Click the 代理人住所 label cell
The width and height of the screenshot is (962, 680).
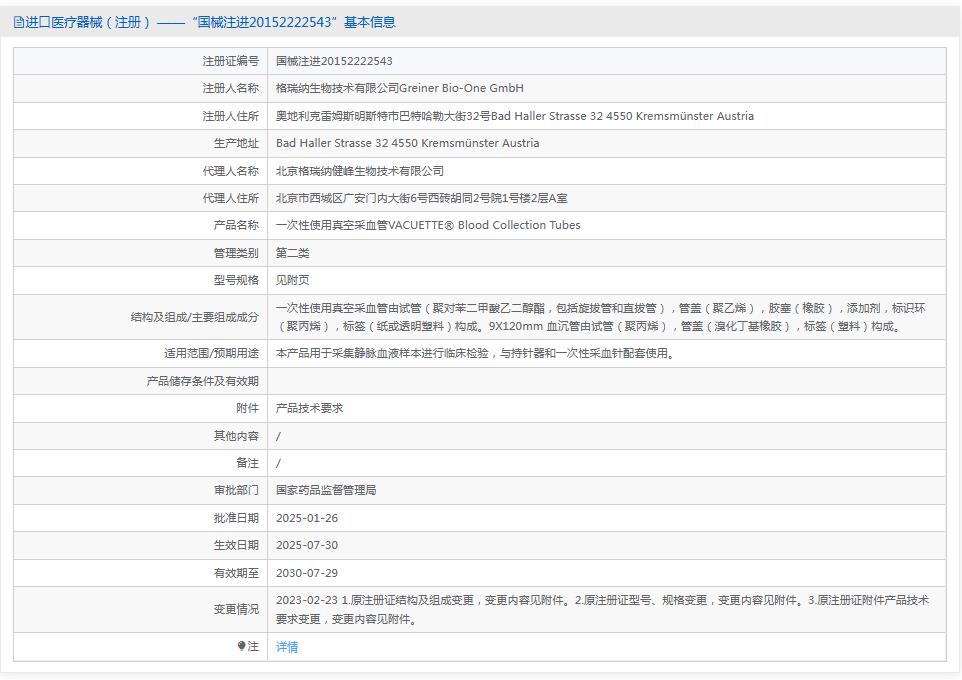coord(140,198)
